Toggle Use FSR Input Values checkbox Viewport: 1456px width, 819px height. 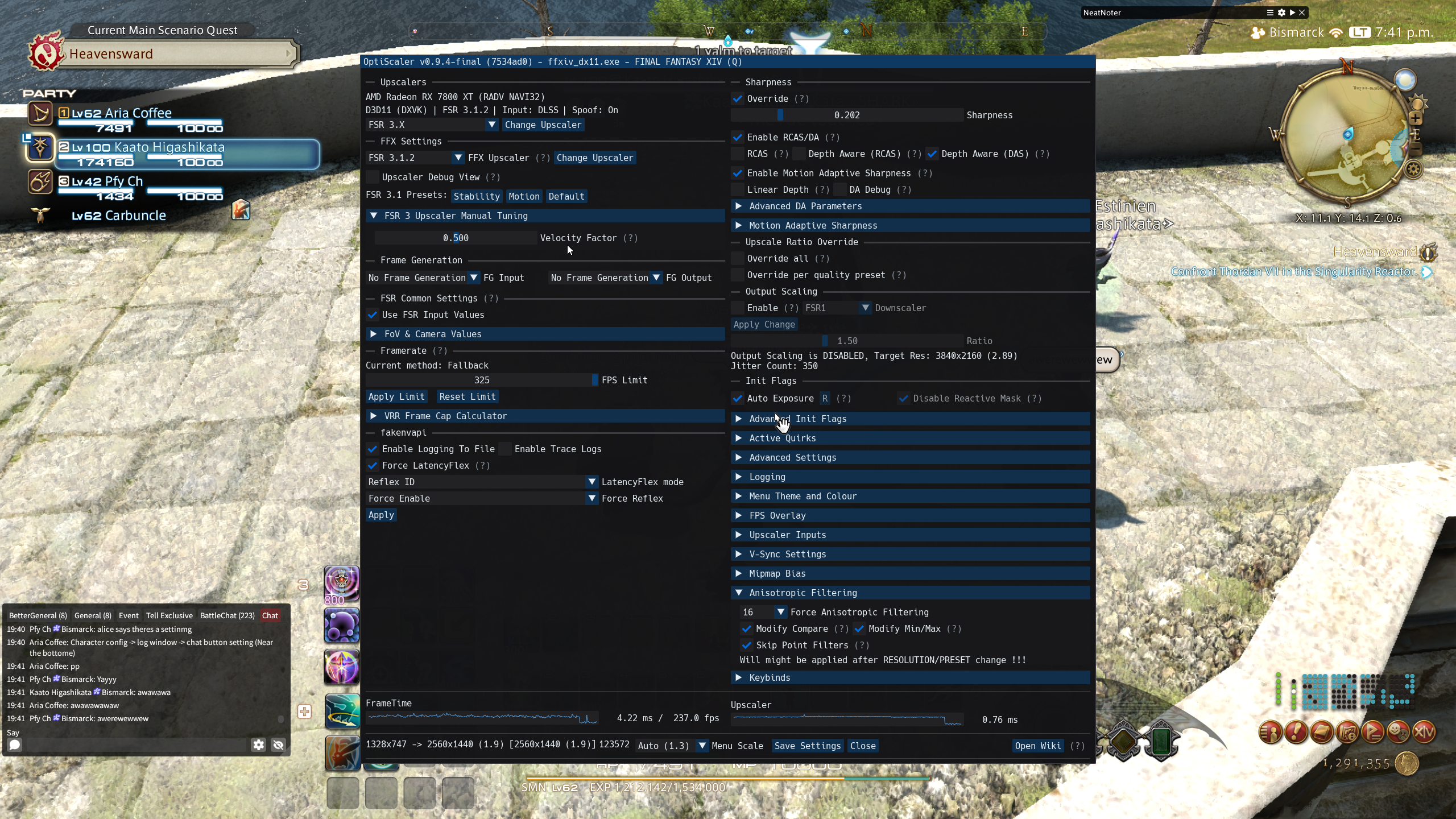373,315
